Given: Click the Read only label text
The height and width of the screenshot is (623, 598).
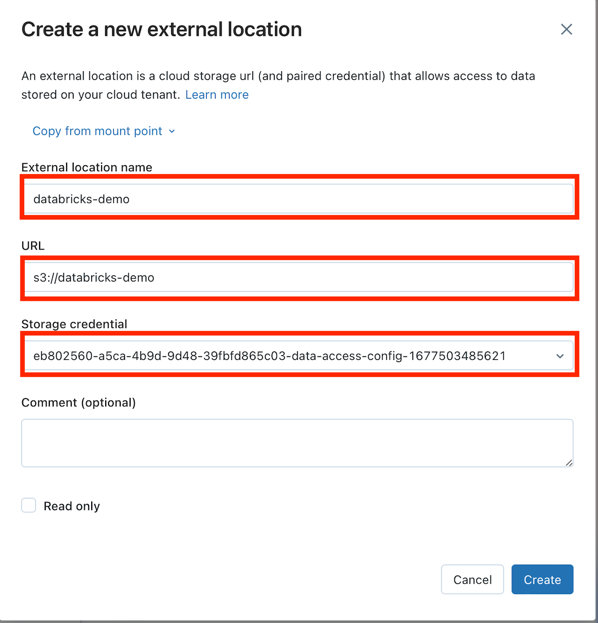Looking at the screenshot, I should (x=72, y=506).
